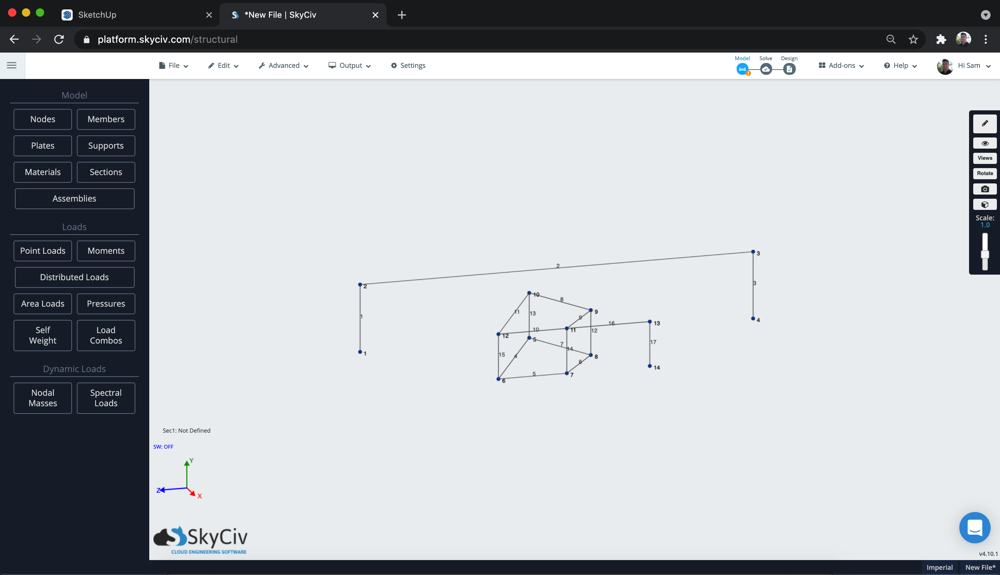This screenshot has width=1000, height=575.
Task: Click New File* in status bar
Action: (x=980, y=567)
